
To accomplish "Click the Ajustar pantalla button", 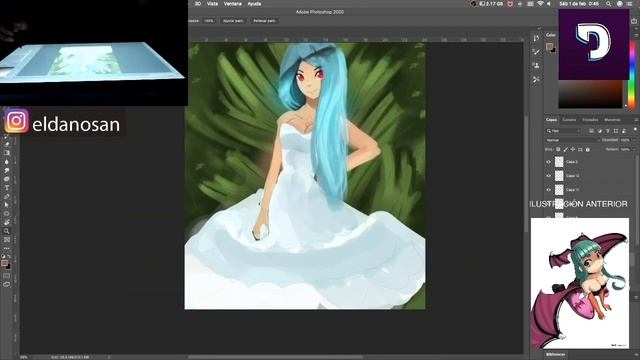I will [x=233, y=20].
